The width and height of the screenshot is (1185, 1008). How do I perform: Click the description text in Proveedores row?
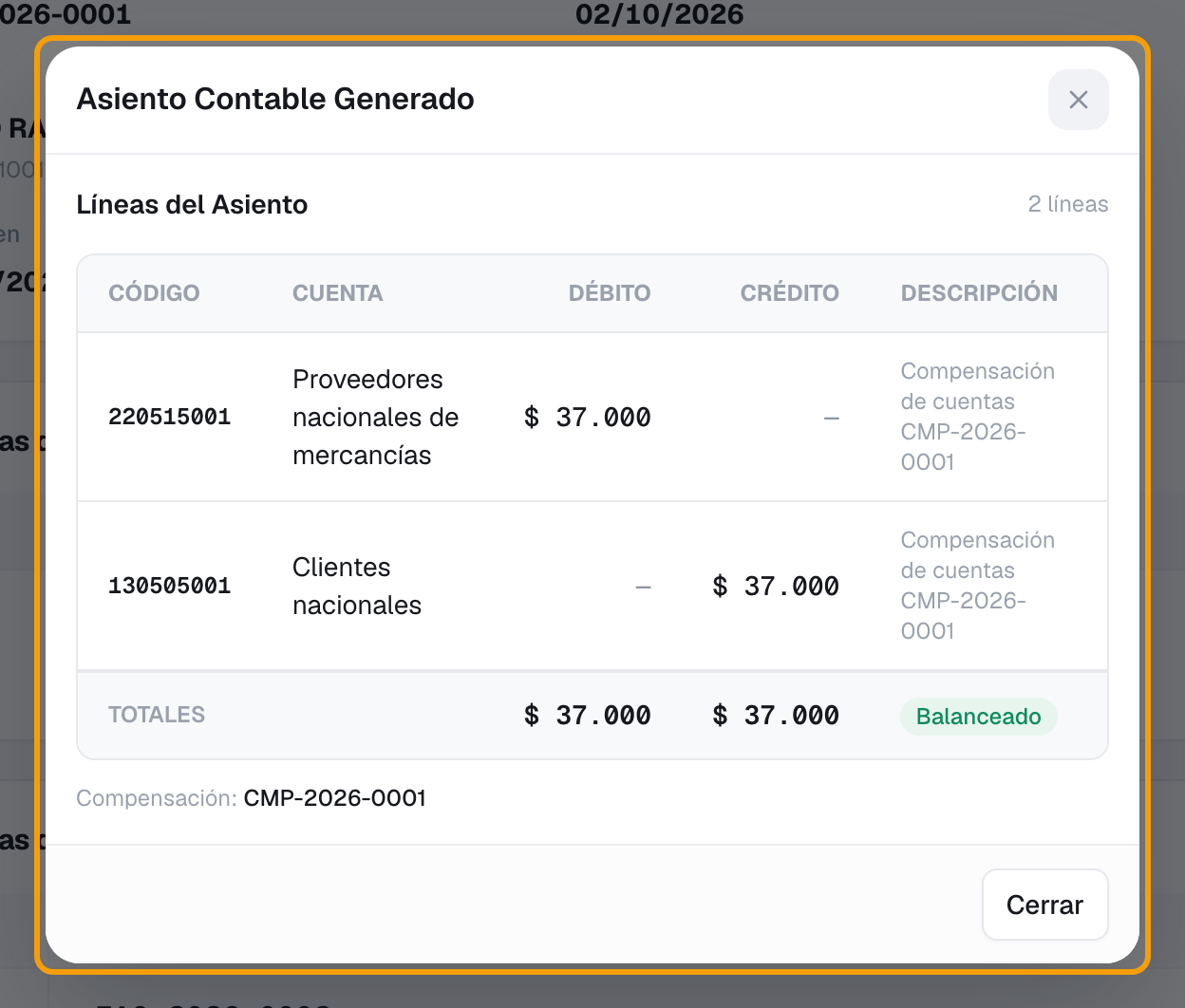pyautogui.click(x=978, y=417)
